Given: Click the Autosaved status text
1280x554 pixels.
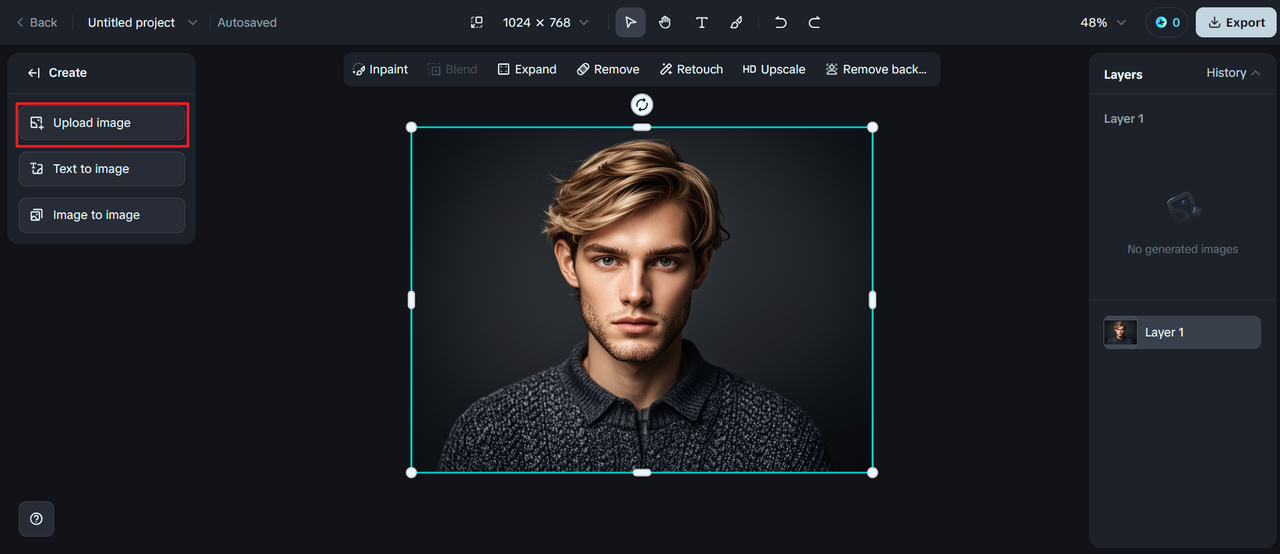Looking at the screenshot, I should [247, 22].
